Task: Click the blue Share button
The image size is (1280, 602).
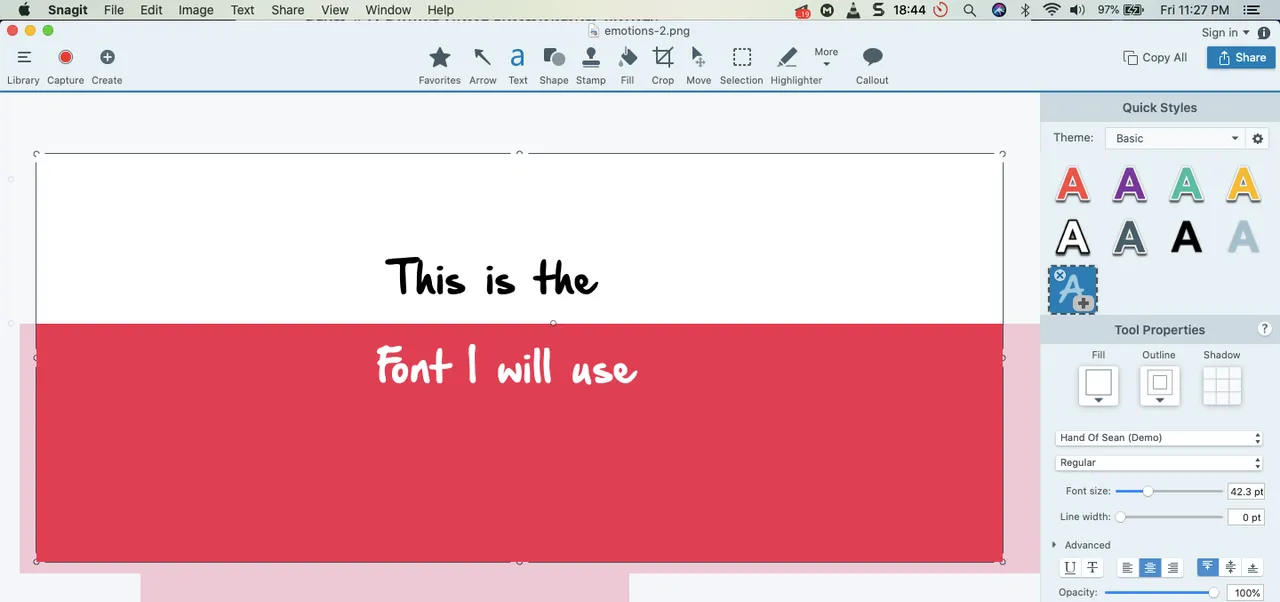Action: (1241, 57)
